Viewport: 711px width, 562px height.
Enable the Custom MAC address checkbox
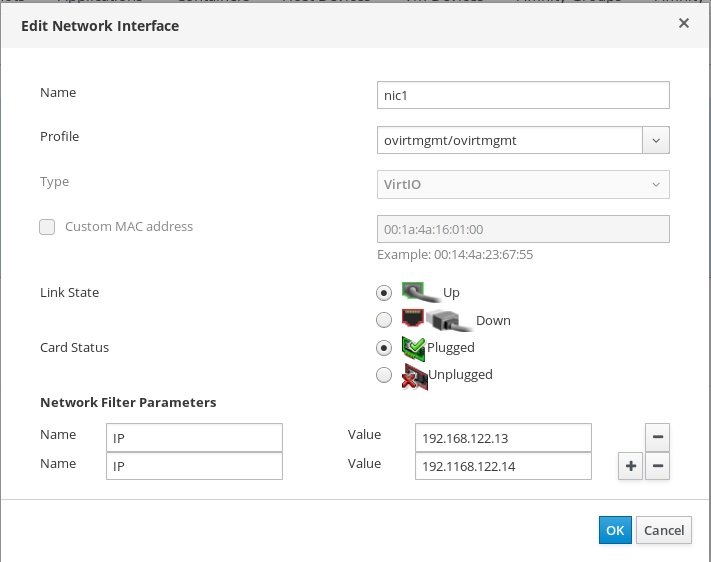(47, 227)
